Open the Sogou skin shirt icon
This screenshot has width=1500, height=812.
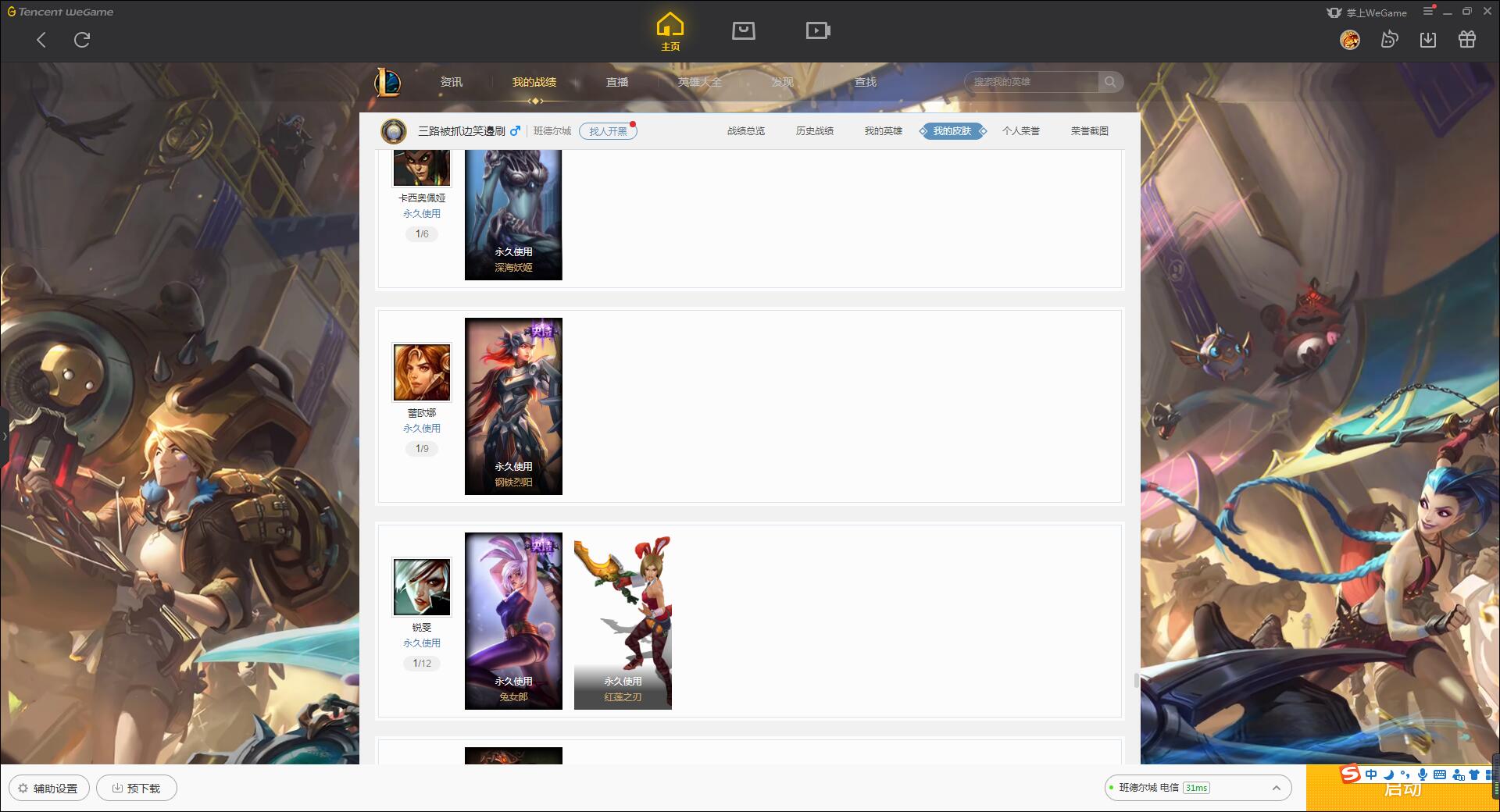(x=1474, y=775)
